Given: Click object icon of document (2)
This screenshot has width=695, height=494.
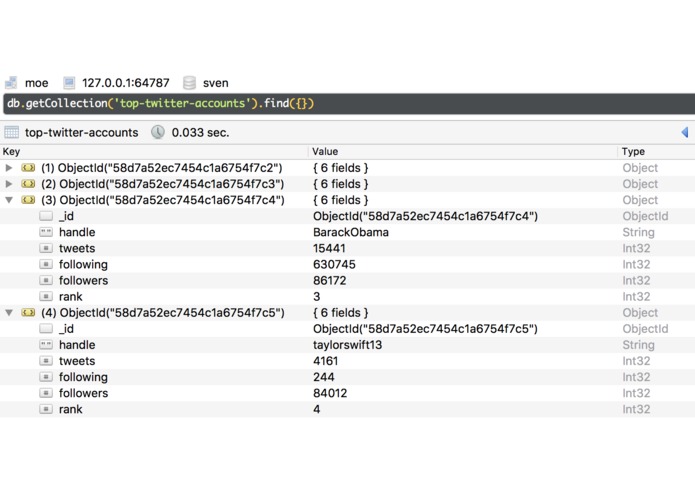Looking at the screenshot, I should pyautogui.click(x=28, y=184).
